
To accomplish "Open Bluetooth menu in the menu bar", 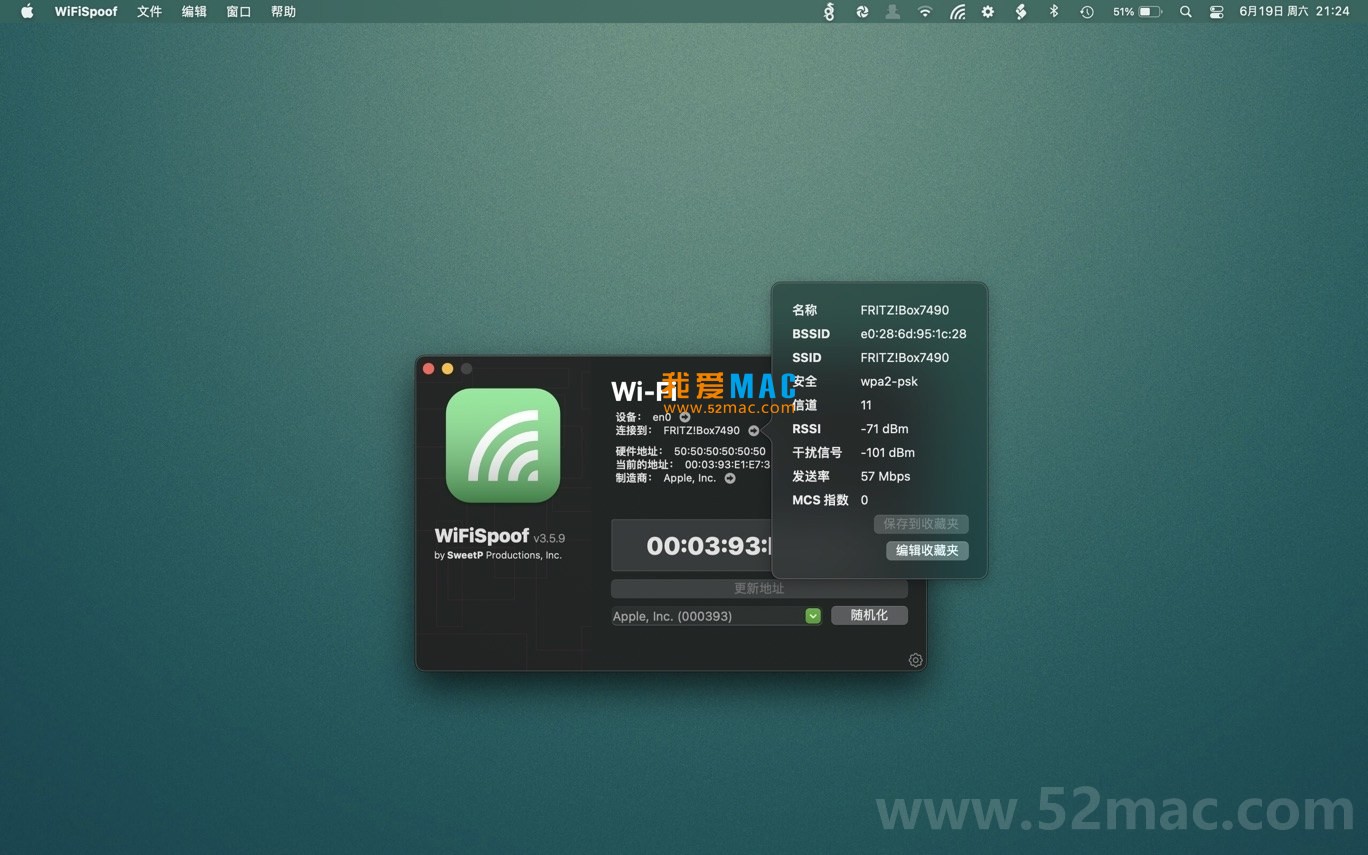I will coord(1053,12).
